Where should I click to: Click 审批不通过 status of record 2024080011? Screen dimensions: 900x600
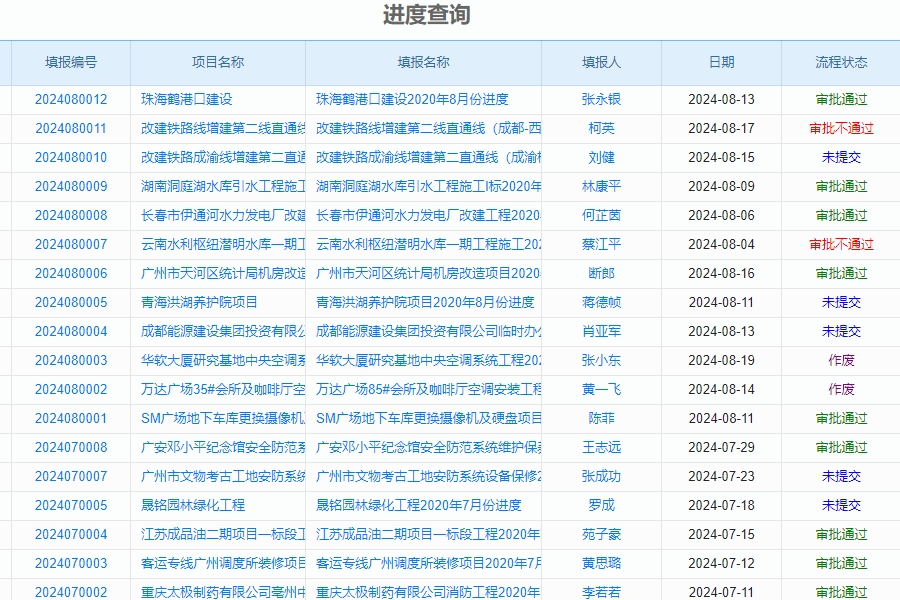click(x=841, y=128)
